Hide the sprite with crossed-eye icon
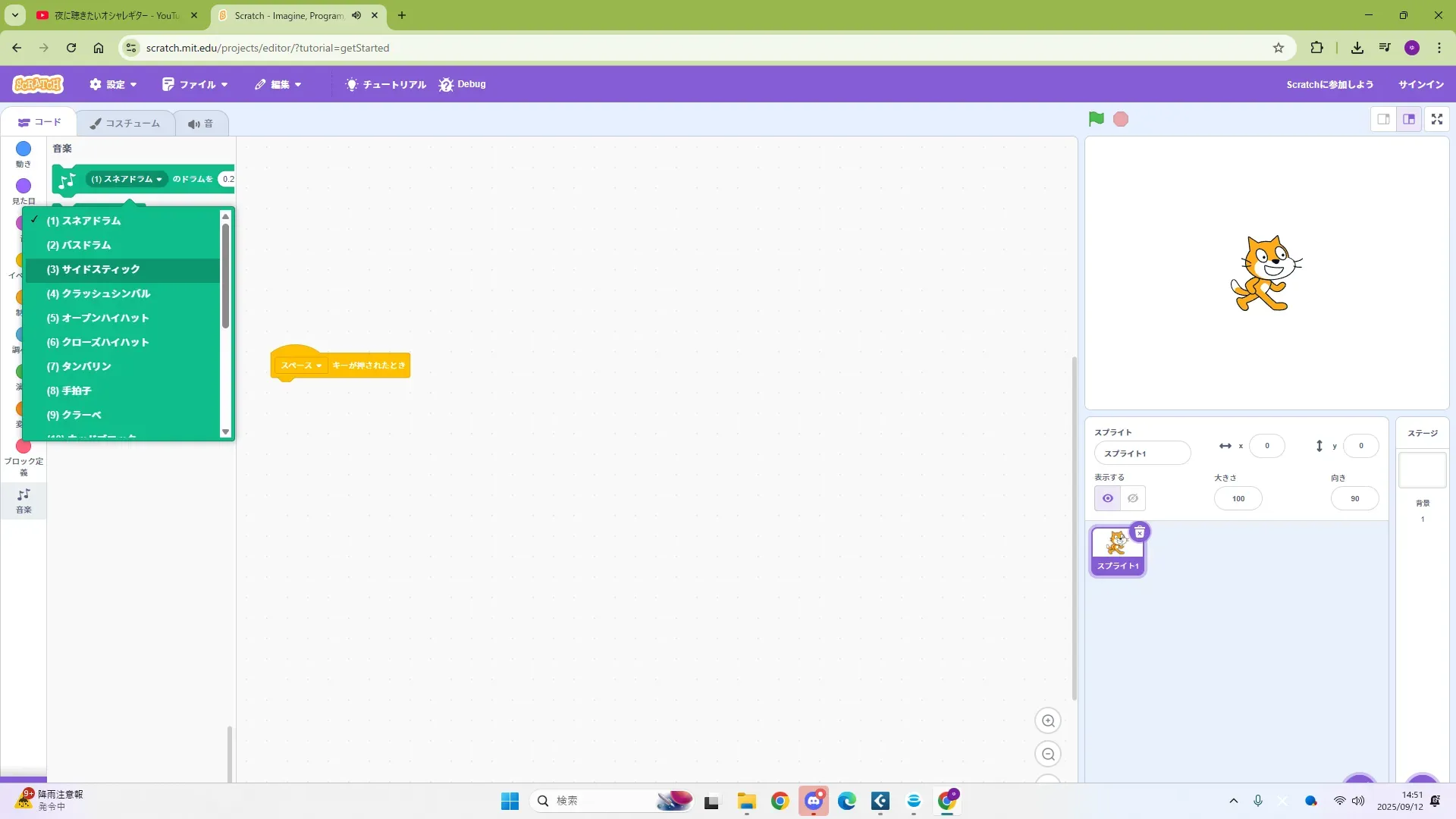 (1133, 498)
